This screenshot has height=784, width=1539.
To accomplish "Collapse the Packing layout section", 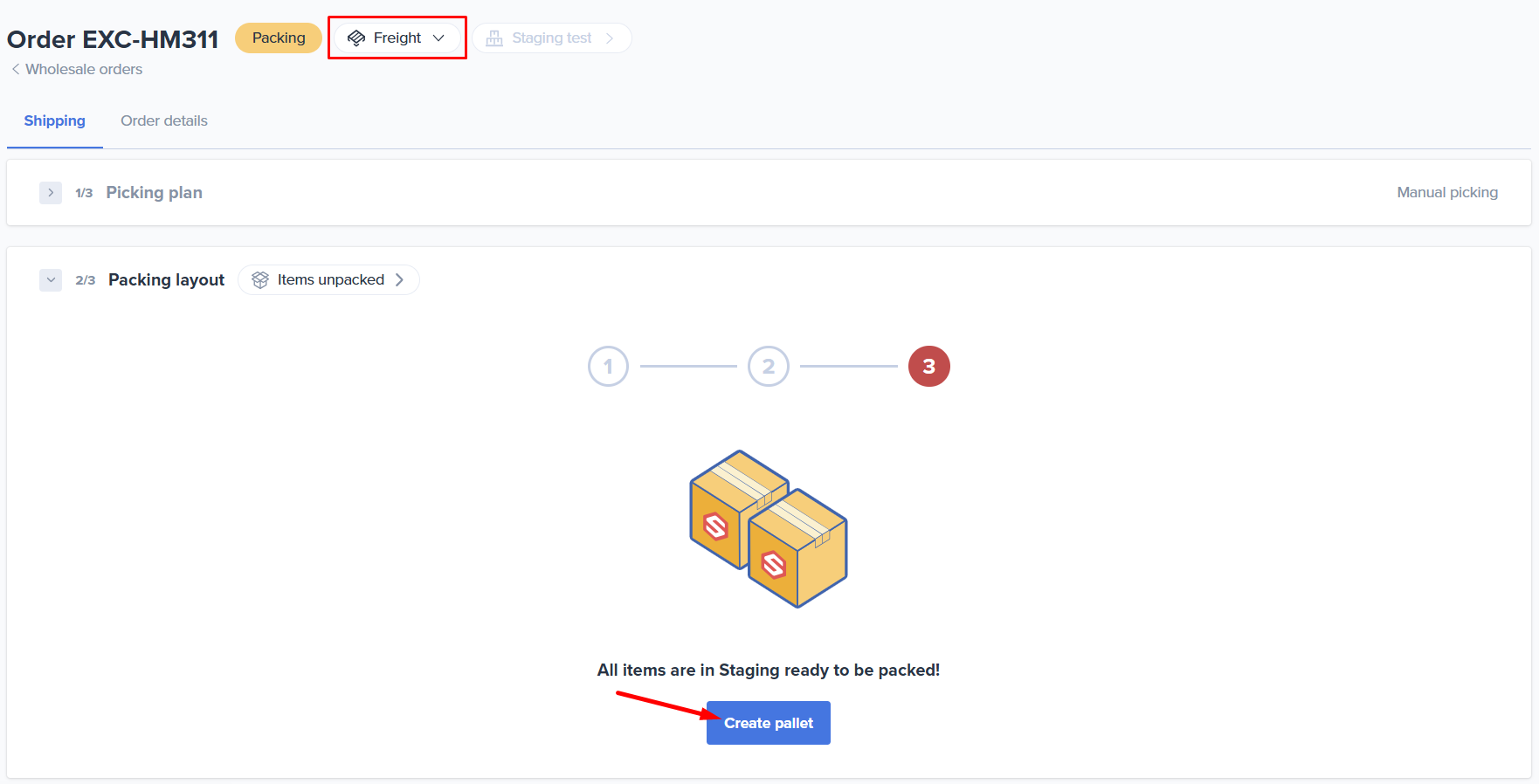I will click(51, 280).
